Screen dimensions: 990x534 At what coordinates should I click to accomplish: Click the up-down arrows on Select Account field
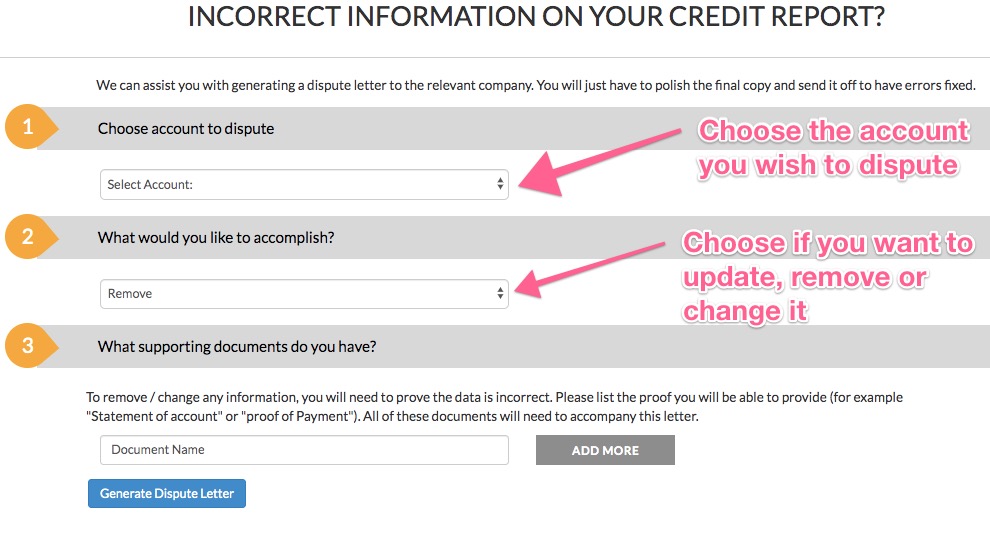(x=500, y=184)
